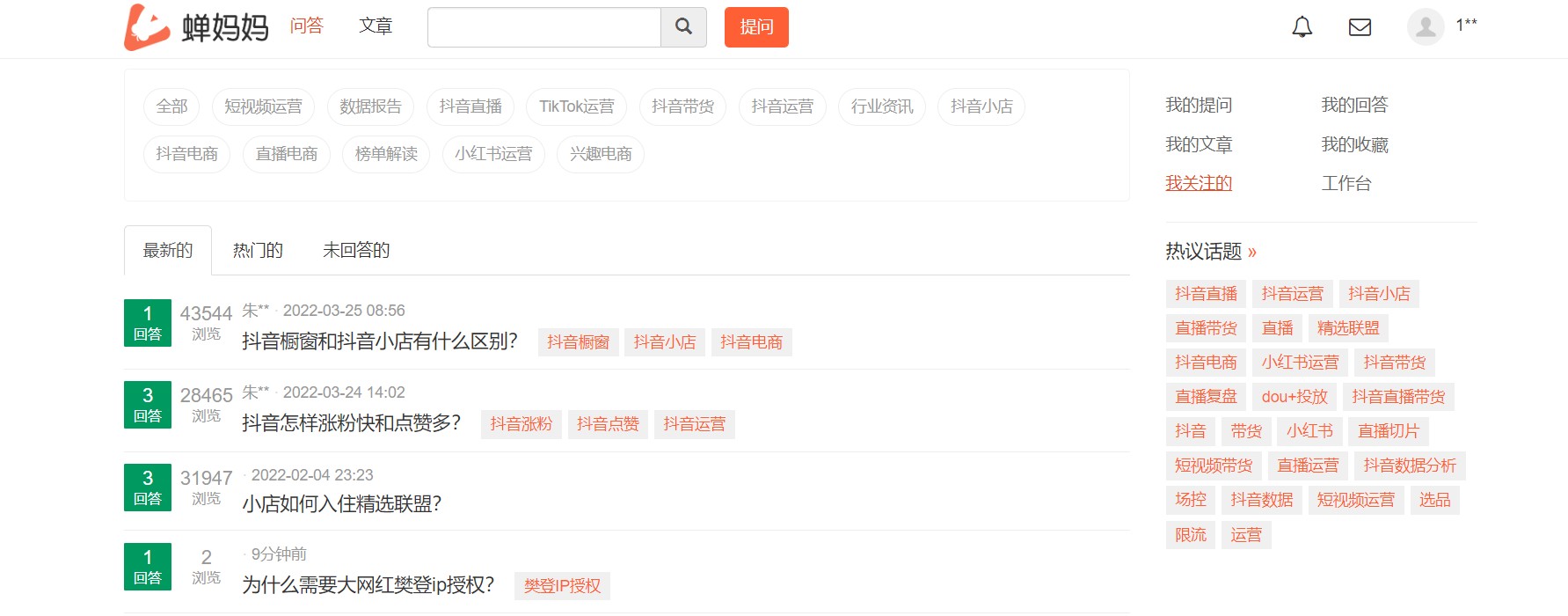This screenshot has width=1568, height=616.
Task: Select the 全部 category filter
Action: (171, 106)
